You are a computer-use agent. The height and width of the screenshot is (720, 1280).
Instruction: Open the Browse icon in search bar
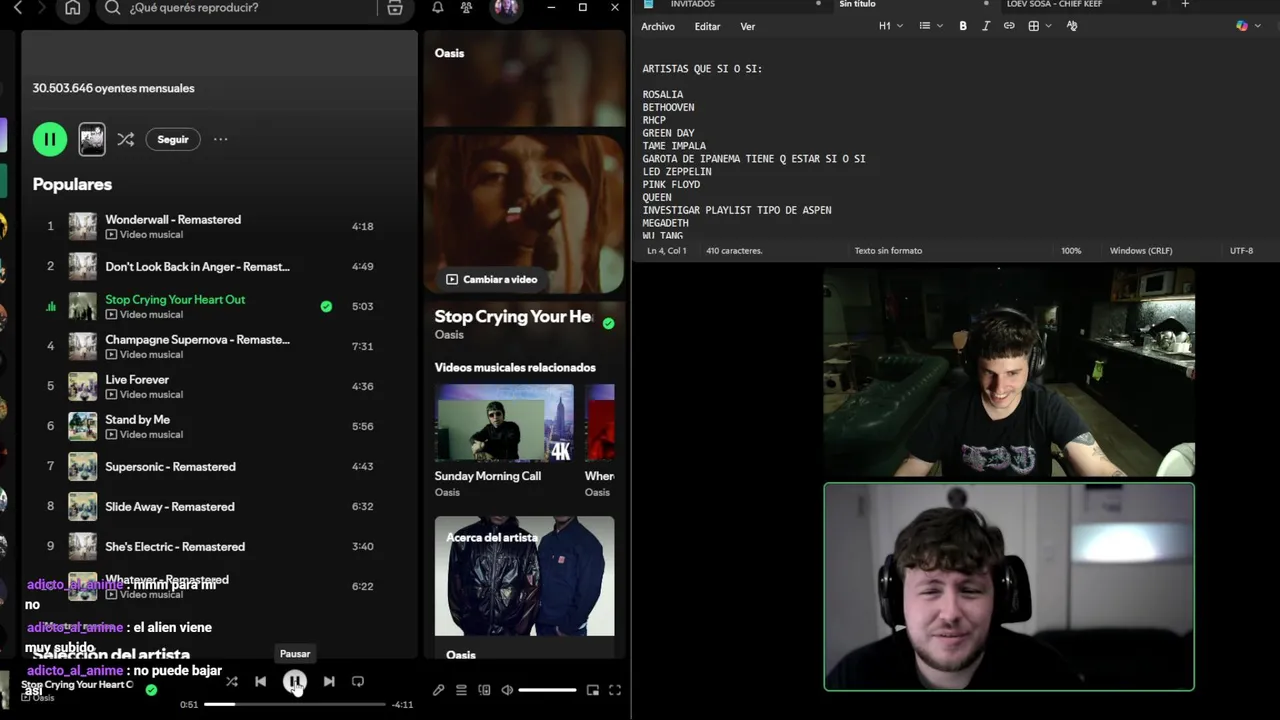[395, 8]
